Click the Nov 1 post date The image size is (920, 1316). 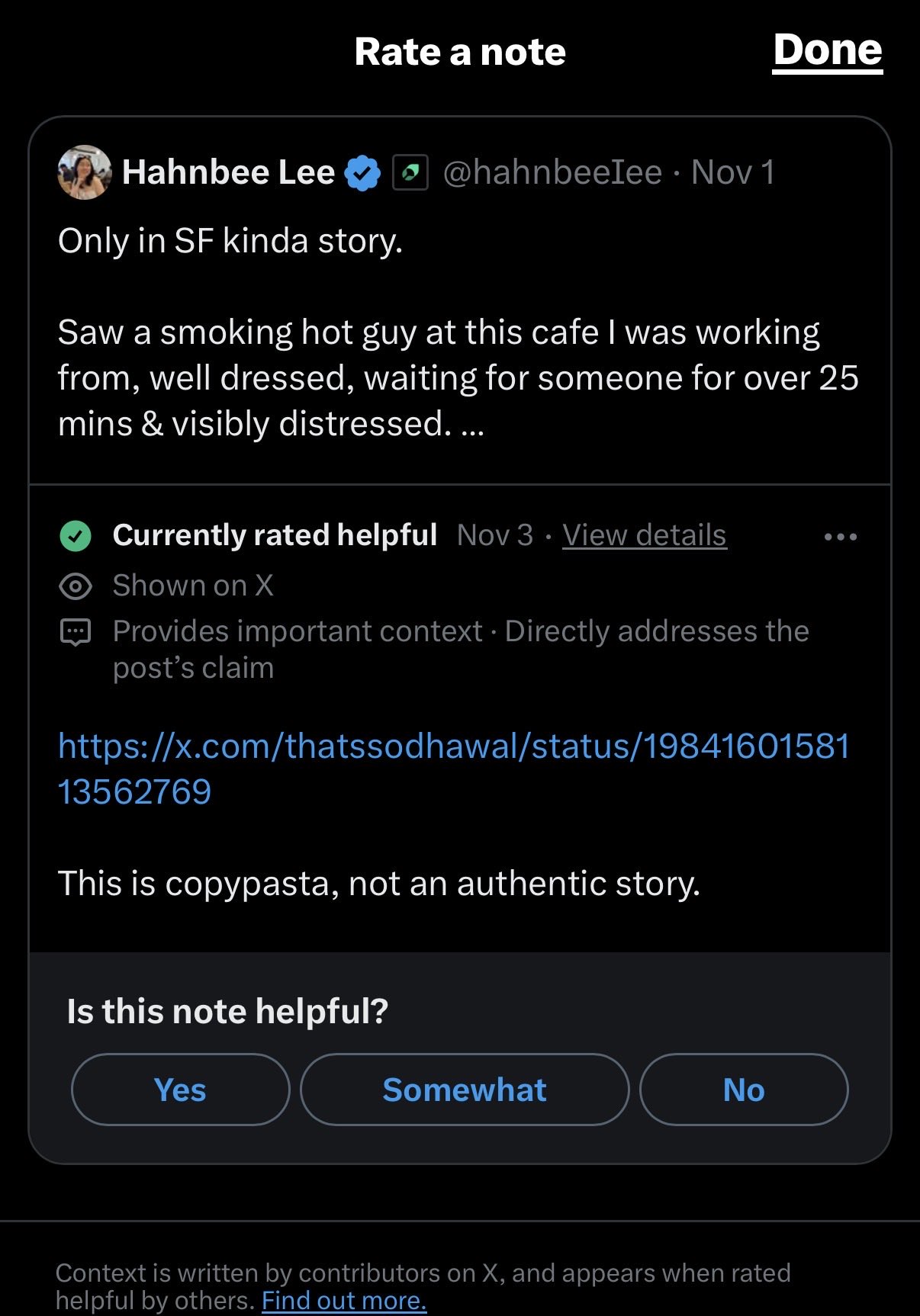tap(732, 172)
